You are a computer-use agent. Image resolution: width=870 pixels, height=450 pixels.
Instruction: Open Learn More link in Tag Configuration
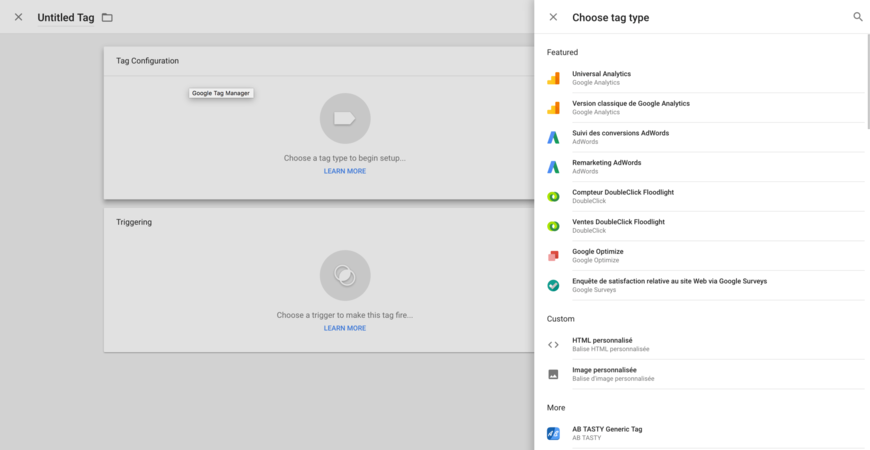coord(344,171)
